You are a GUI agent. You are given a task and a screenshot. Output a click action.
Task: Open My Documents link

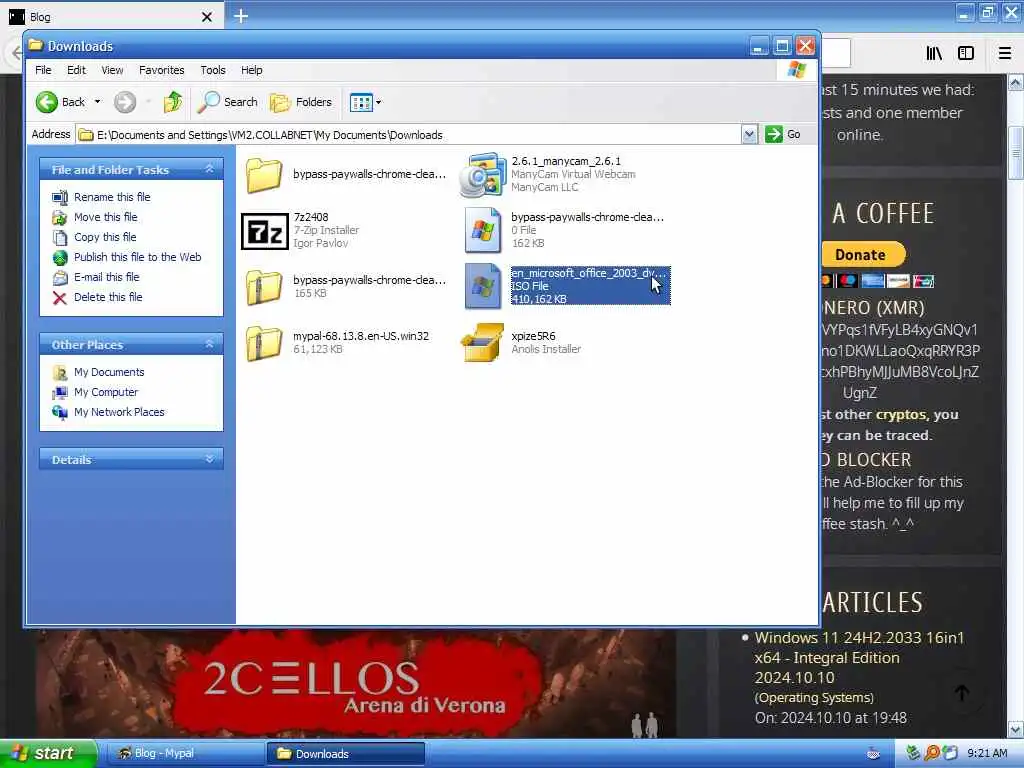click(x=109, y=372)
